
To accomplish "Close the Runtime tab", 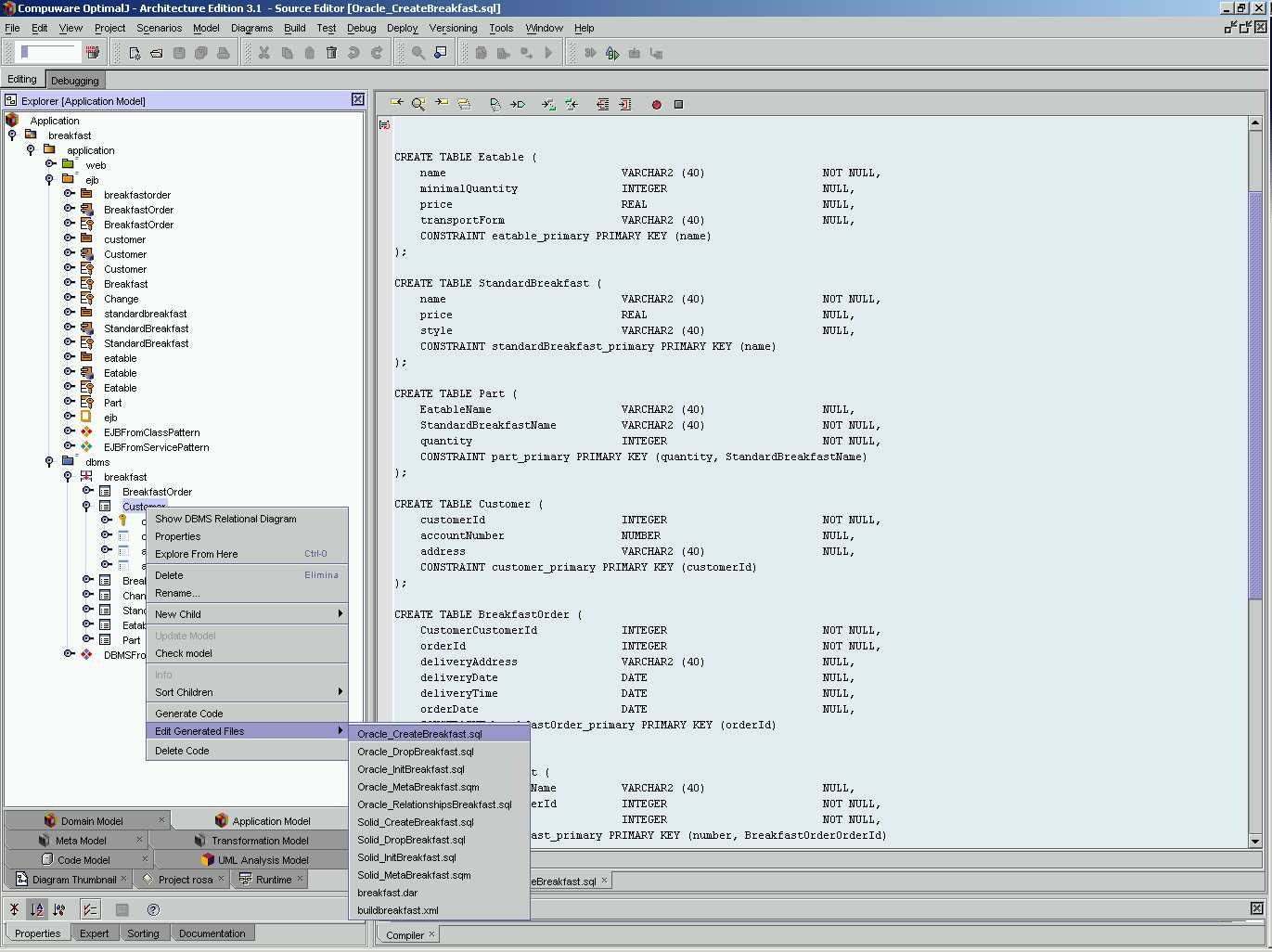I will [x=300, y=878].
